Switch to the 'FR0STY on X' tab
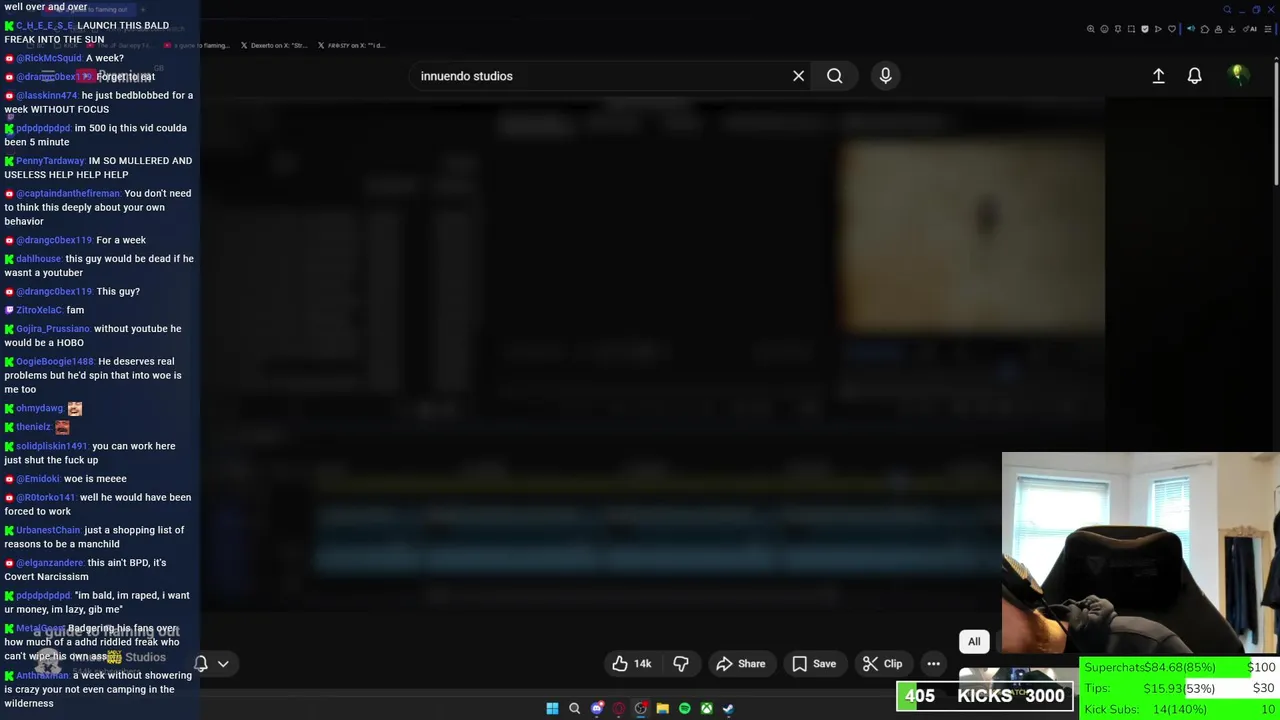 [x=351, y=45]
